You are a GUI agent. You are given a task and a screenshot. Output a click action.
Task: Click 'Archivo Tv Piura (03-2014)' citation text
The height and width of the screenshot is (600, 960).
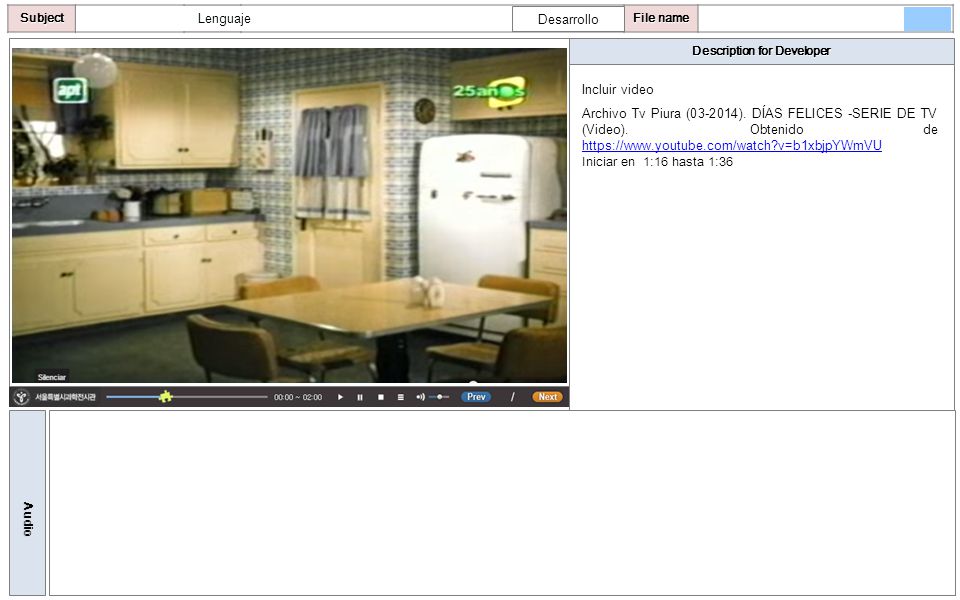(662, 114)
